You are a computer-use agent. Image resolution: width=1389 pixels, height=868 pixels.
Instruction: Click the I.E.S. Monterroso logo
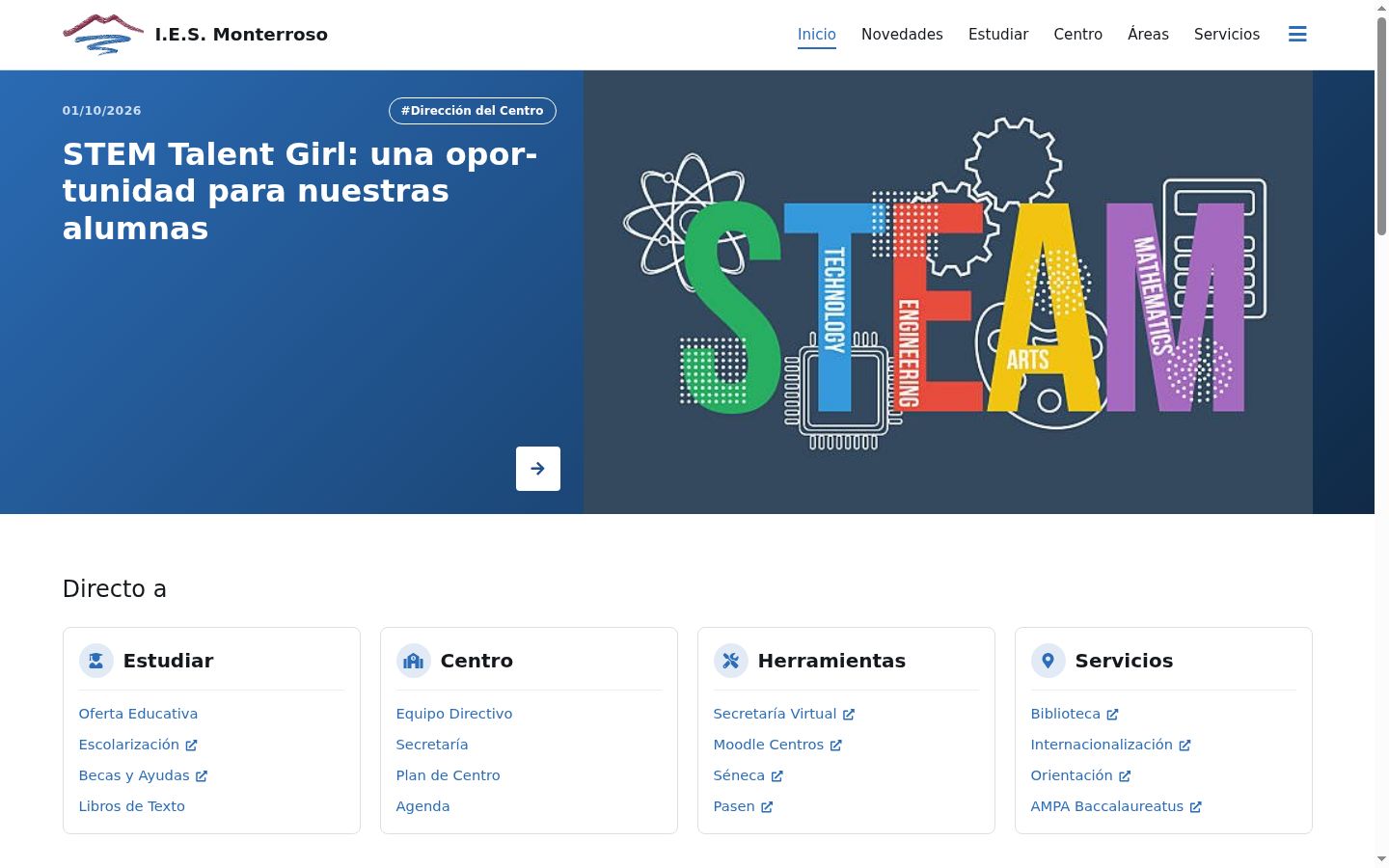coord(103,35)
